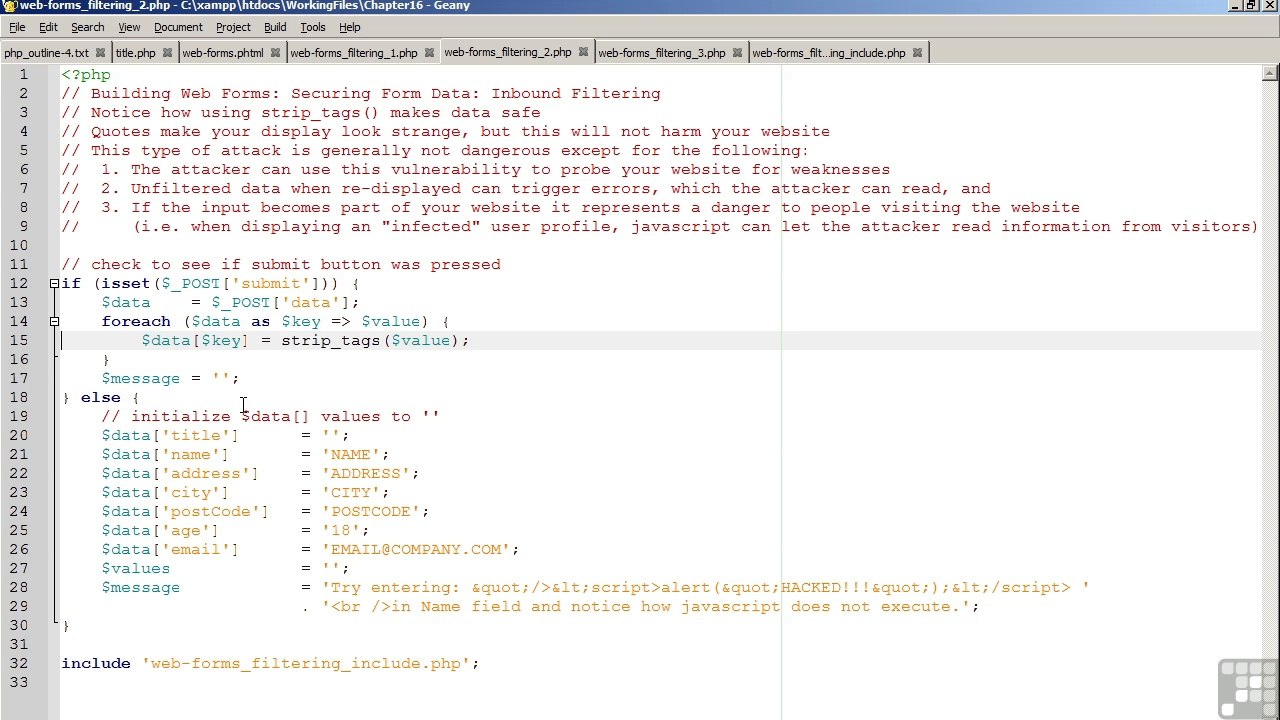Click the else keyword on line 18
1280x720 pixels.
point(100,398)
